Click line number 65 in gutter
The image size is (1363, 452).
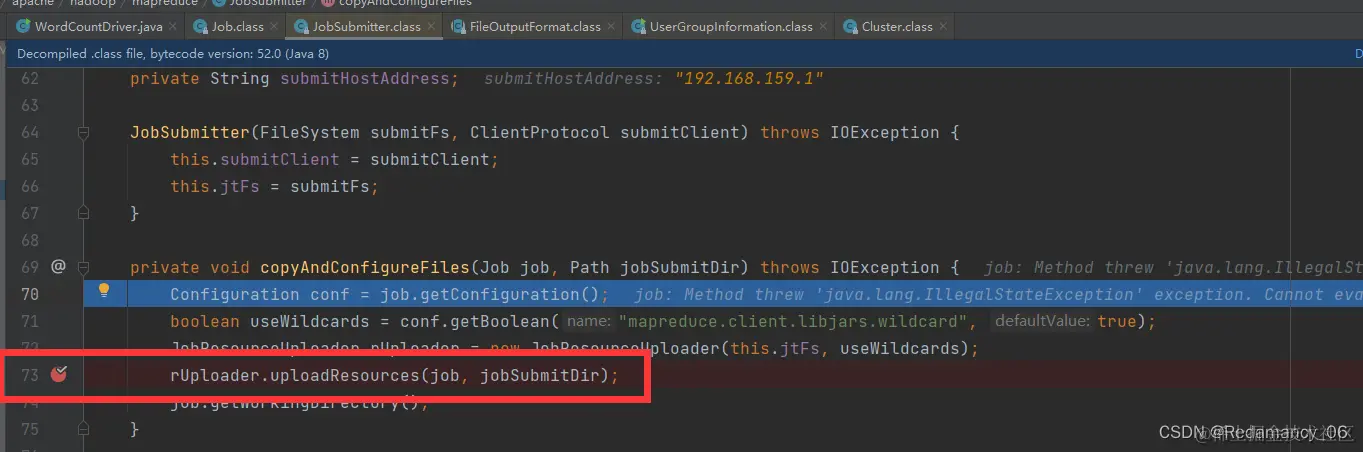29,159
